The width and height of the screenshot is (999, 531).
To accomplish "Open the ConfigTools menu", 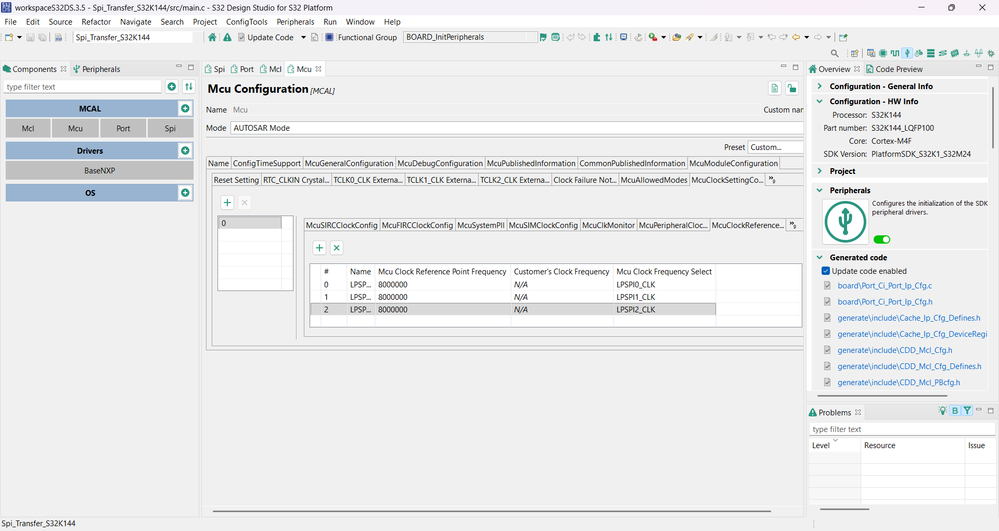I will point(247,22).
